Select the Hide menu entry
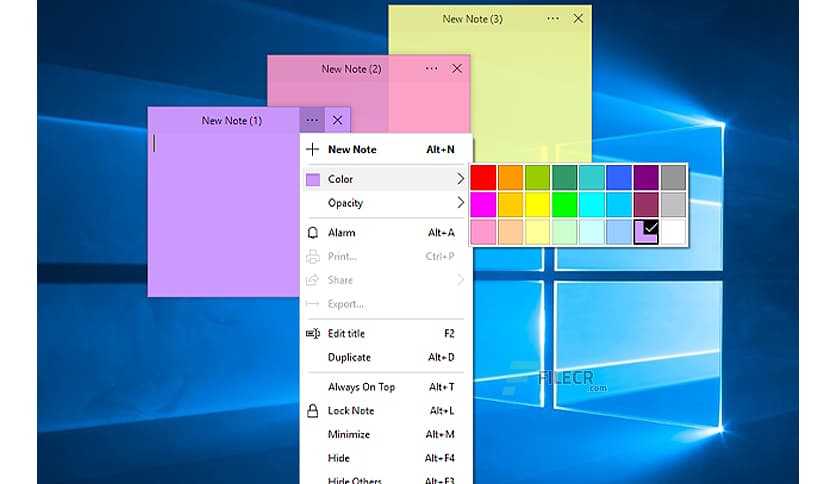The image size is (836, 484). pyautogui.click(x=385, y=458)
